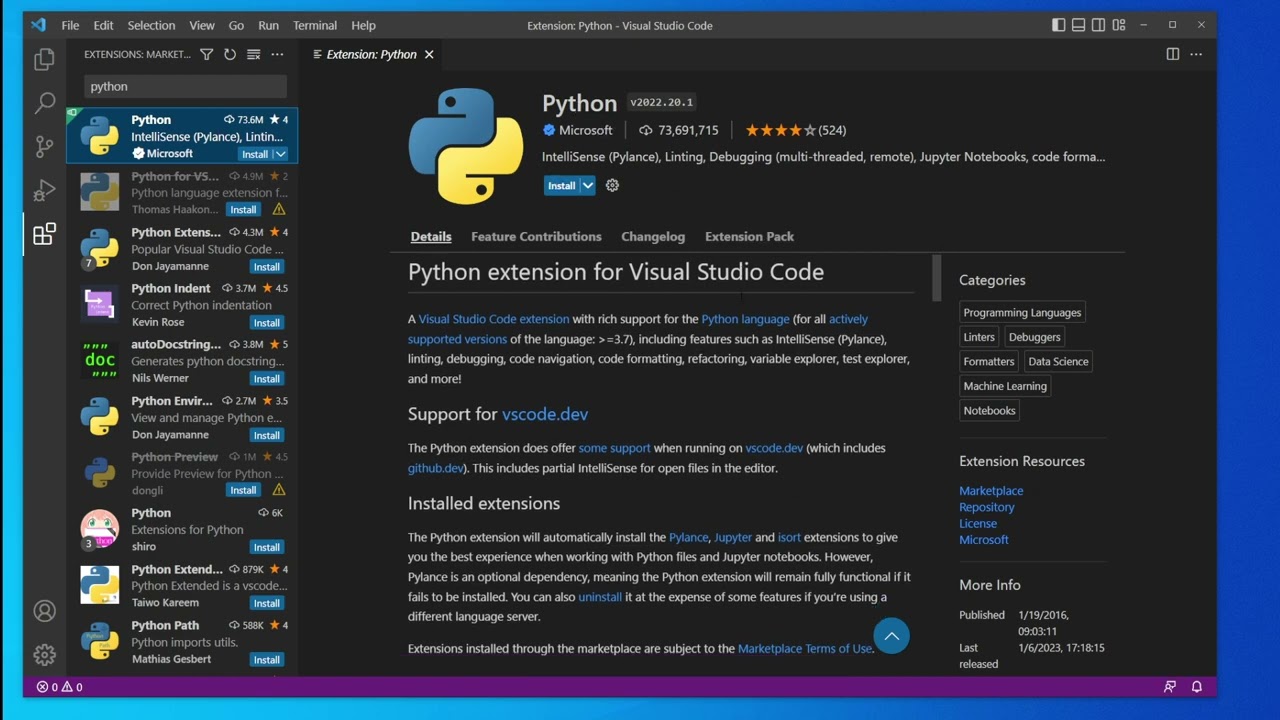The image size is (1280, 720).
Task: Click the VS Code logo in title bar
Action: [39, 25]
